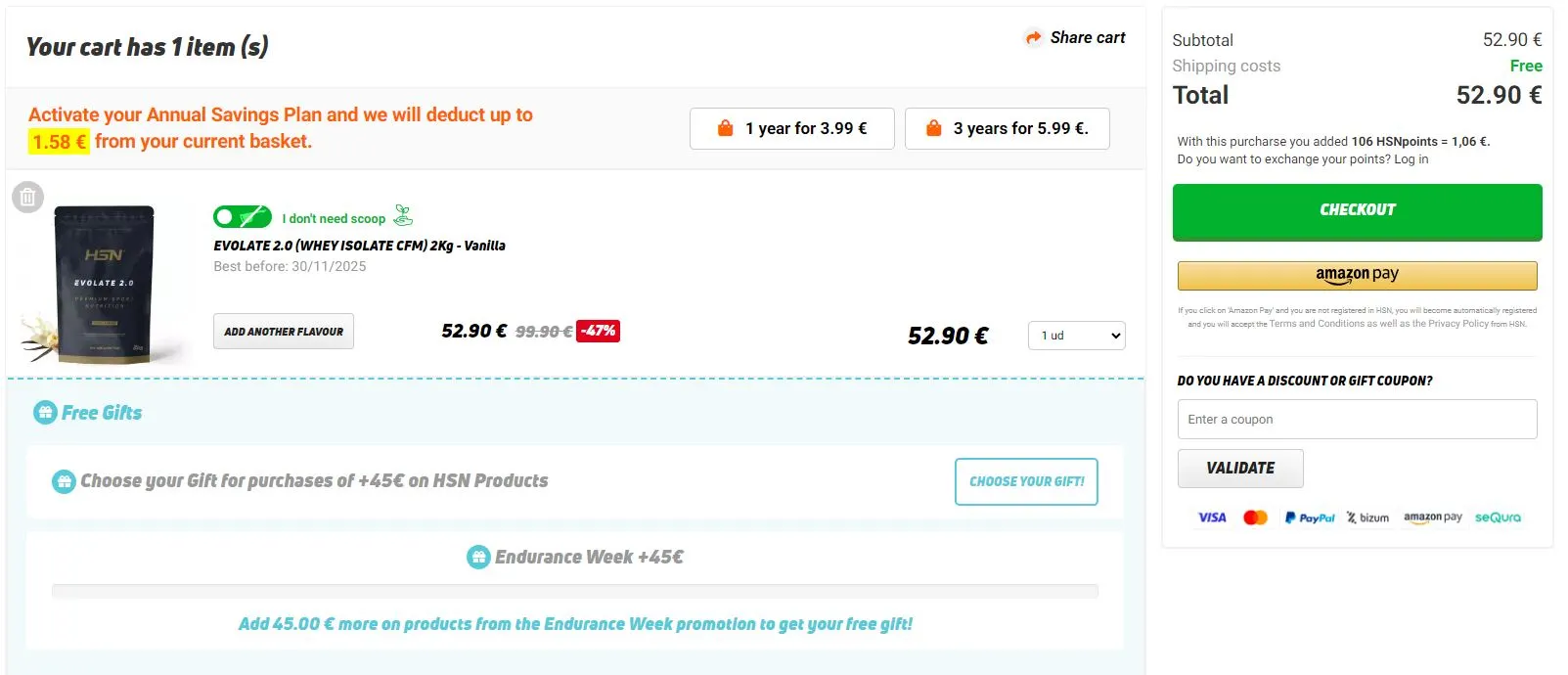Viewport: 1568px width, 675px height.
Task: Click the trash icon to remove item
Action: (27, 198)
